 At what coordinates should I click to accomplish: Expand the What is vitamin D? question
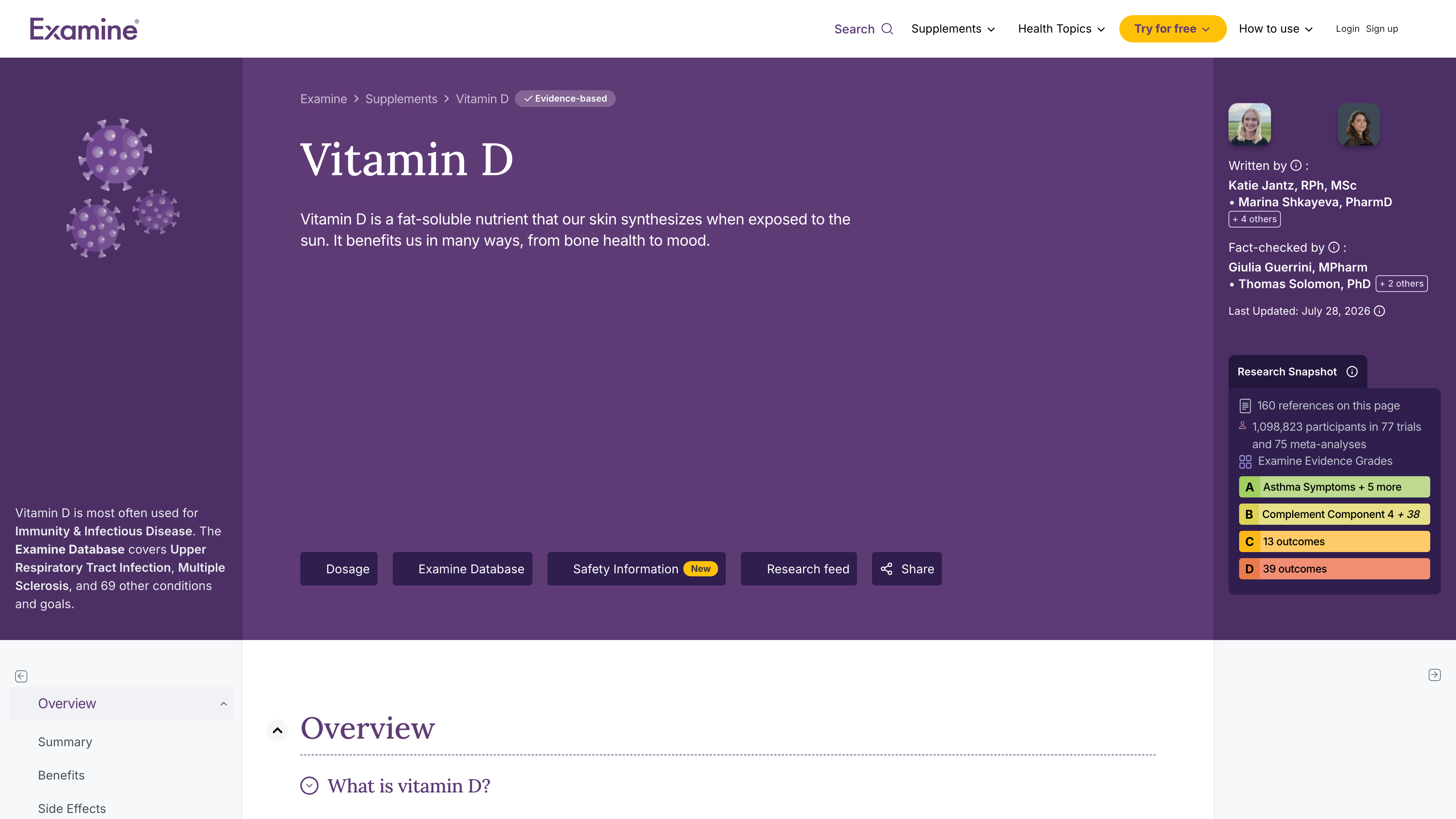309,786
